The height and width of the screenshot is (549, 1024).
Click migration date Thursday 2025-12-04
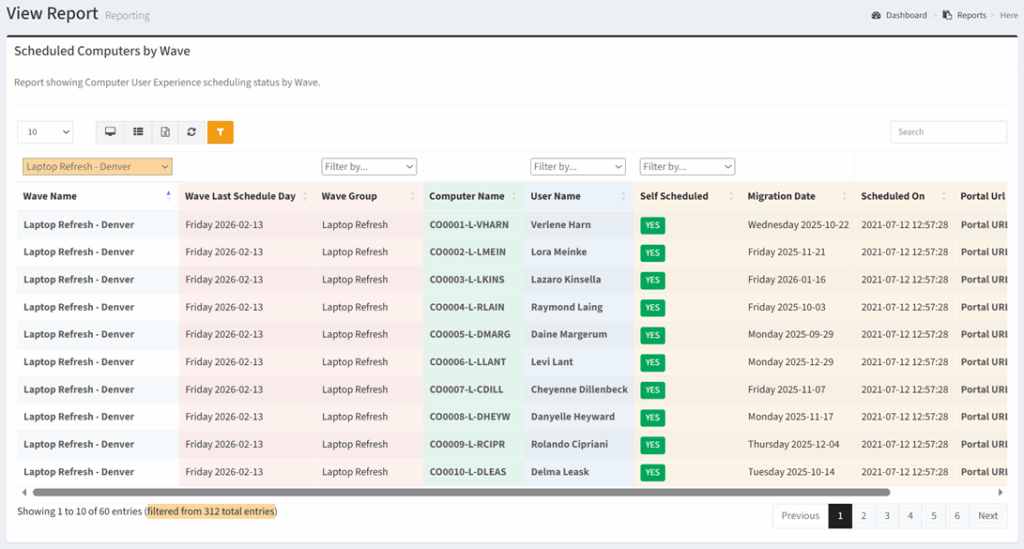click(x=793, y=444)
